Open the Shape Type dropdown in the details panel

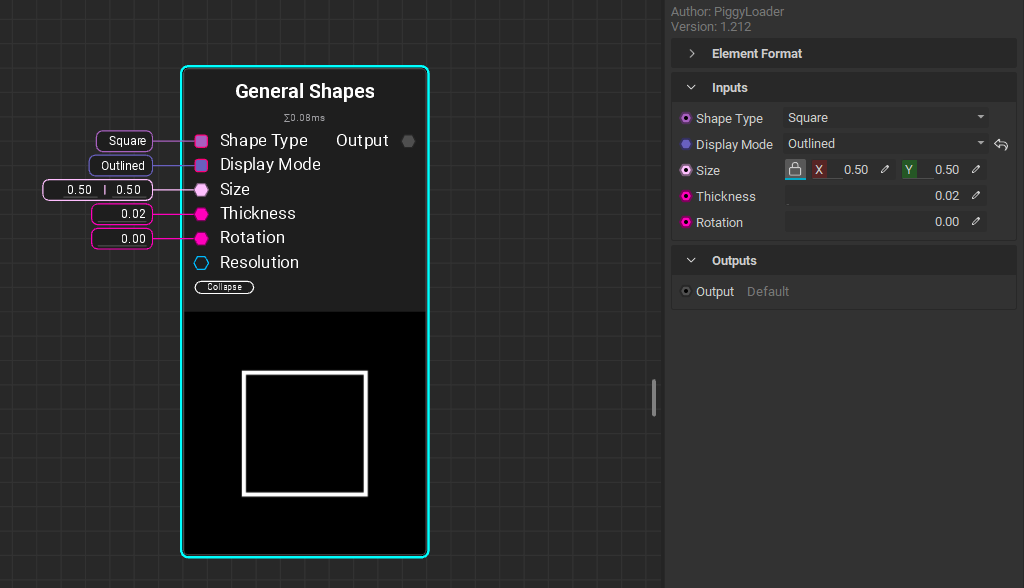[x=885, y=118]
